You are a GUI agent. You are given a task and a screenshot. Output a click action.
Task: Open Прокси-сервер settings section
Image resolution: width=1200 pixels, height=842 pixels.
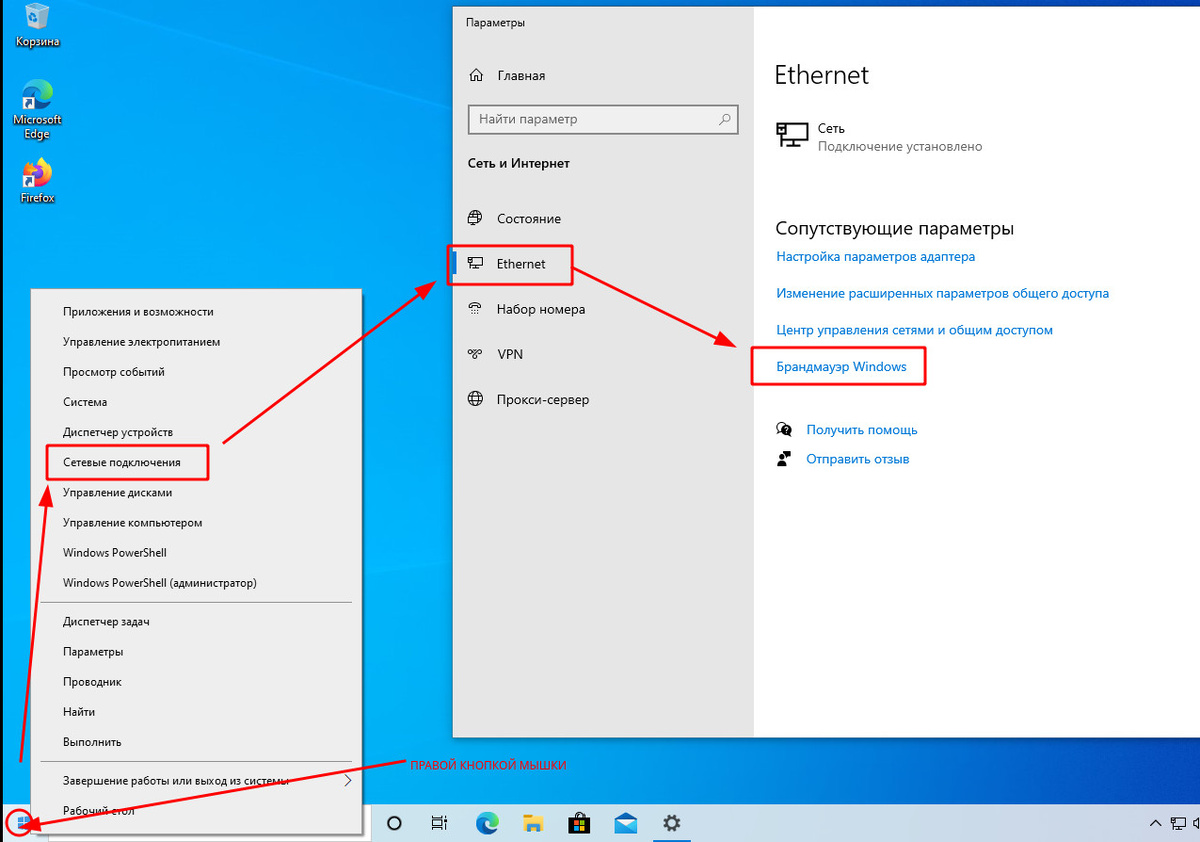coord(542,399)
